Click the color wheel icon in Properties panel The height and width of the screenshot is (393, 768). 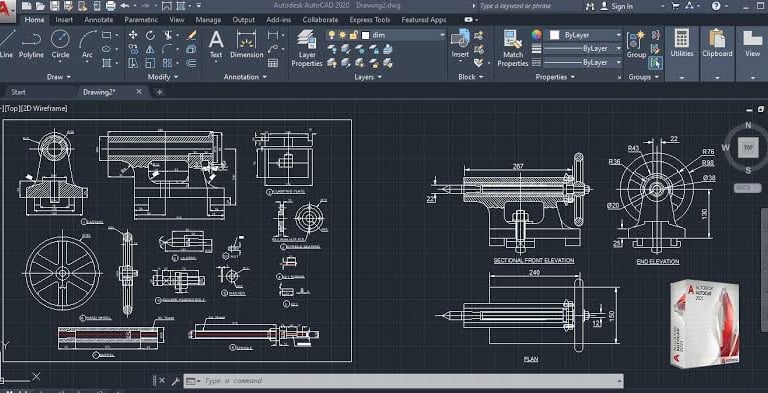tap(537, 35)
